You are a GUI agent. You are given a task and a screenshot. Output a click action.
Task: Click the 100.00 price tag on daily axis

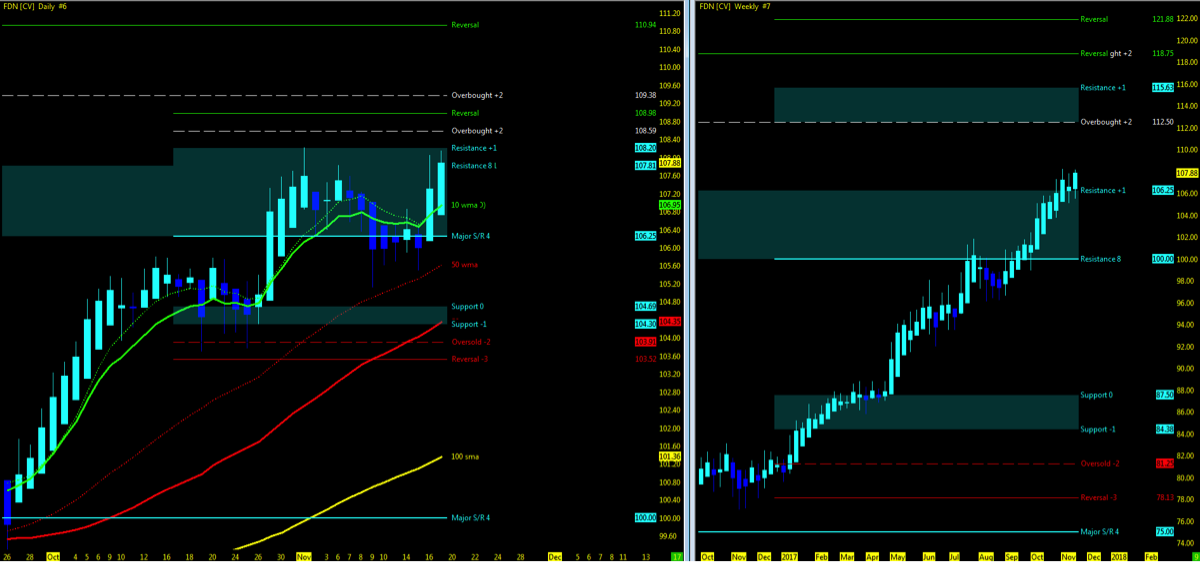pos(645,518)
